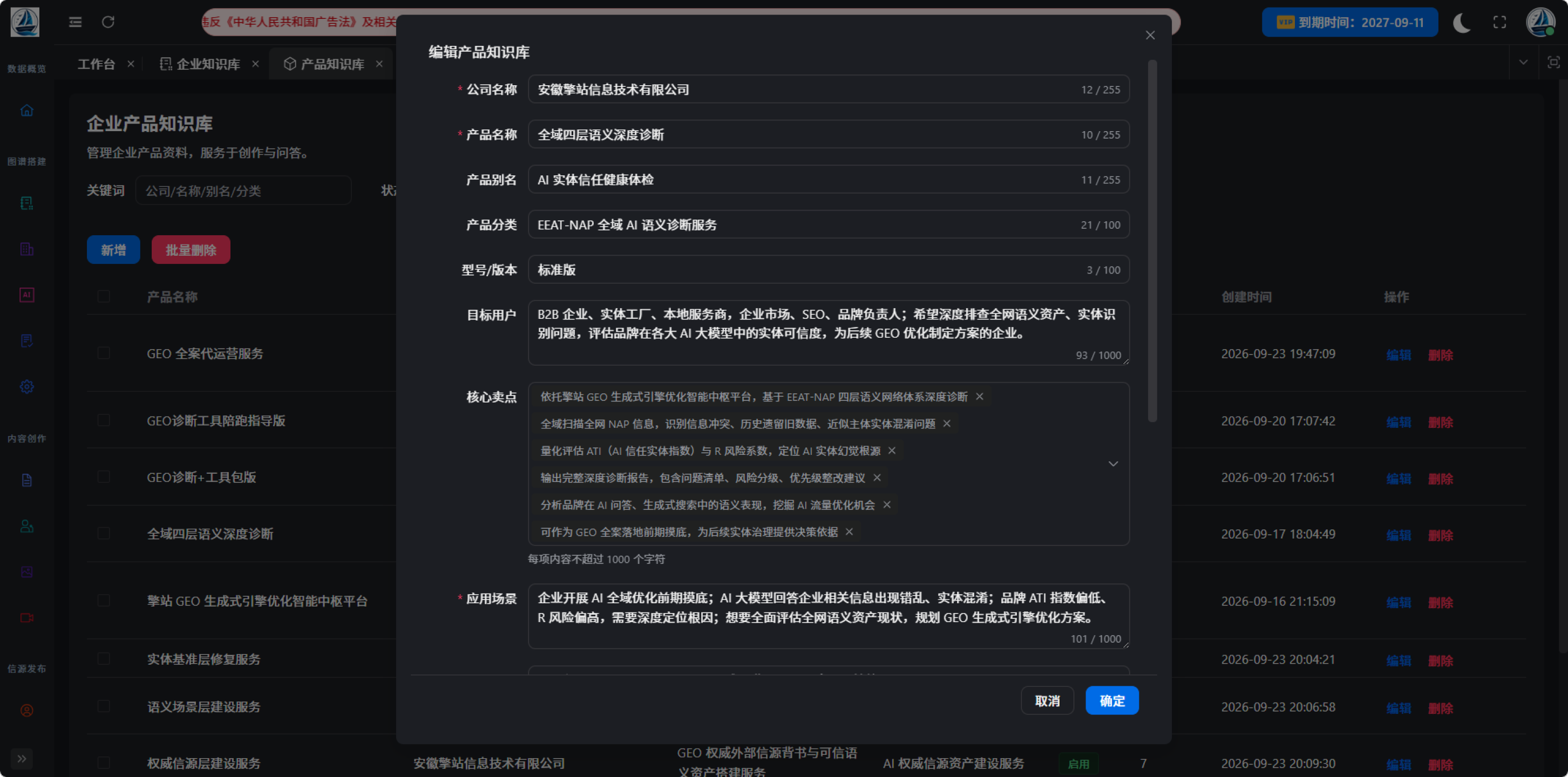Close the edit product dialog
This screenshot has height=777, width=1568.
click(1150, 35)
